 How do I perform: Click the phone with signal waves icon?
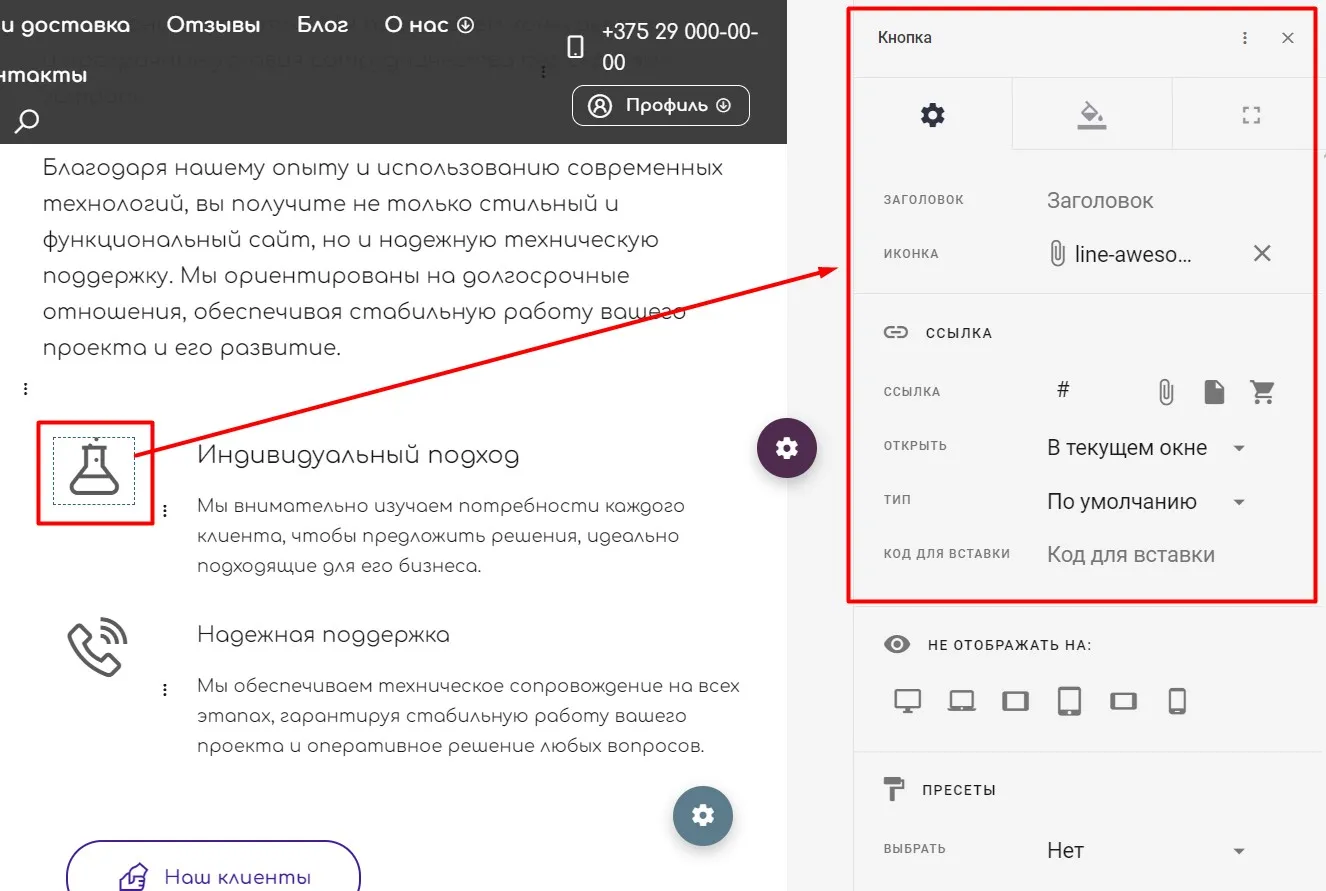click(x=97, y=646)
